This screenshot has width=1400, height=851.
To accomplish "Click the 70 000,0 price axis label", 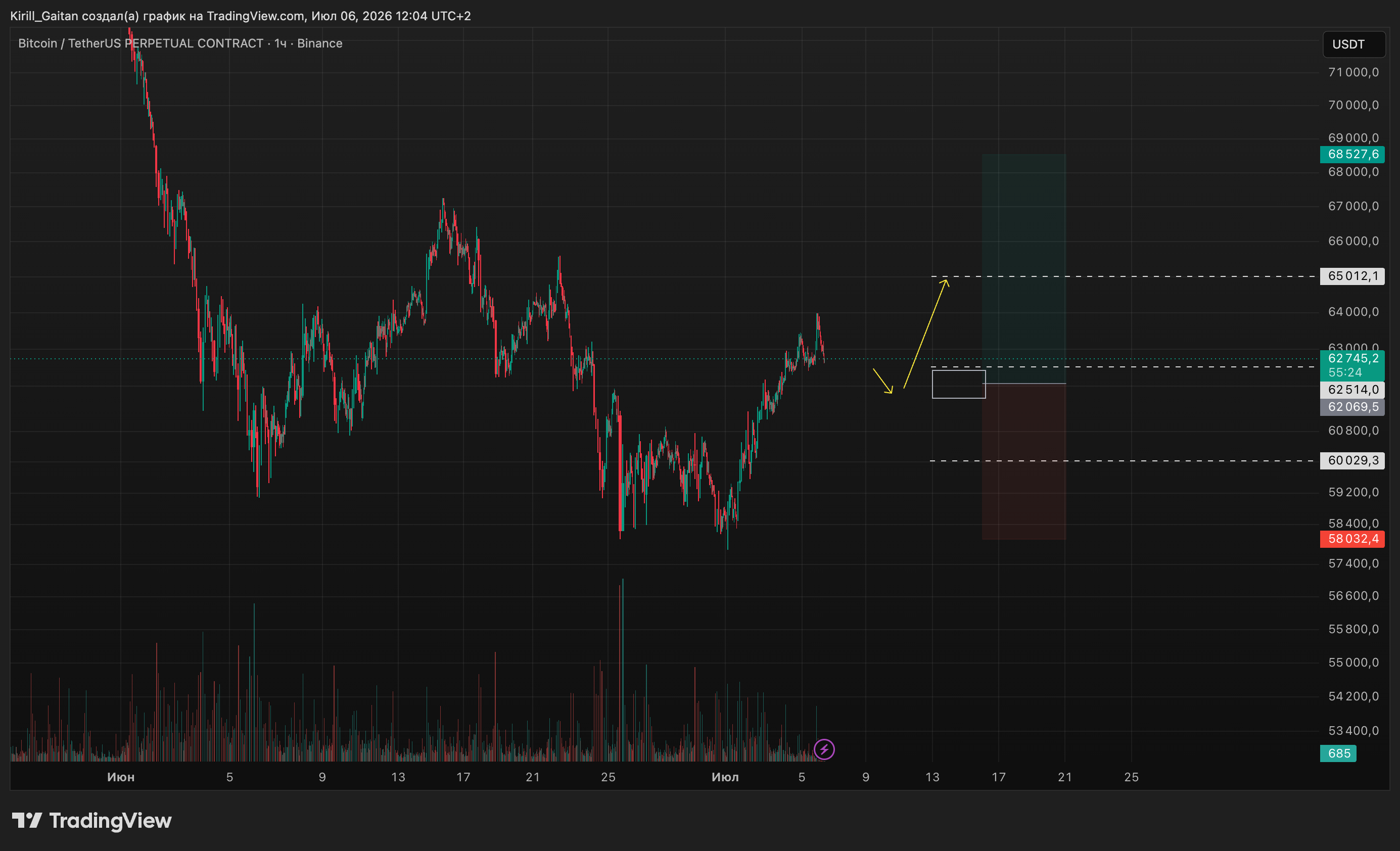I will (1354, 106).
